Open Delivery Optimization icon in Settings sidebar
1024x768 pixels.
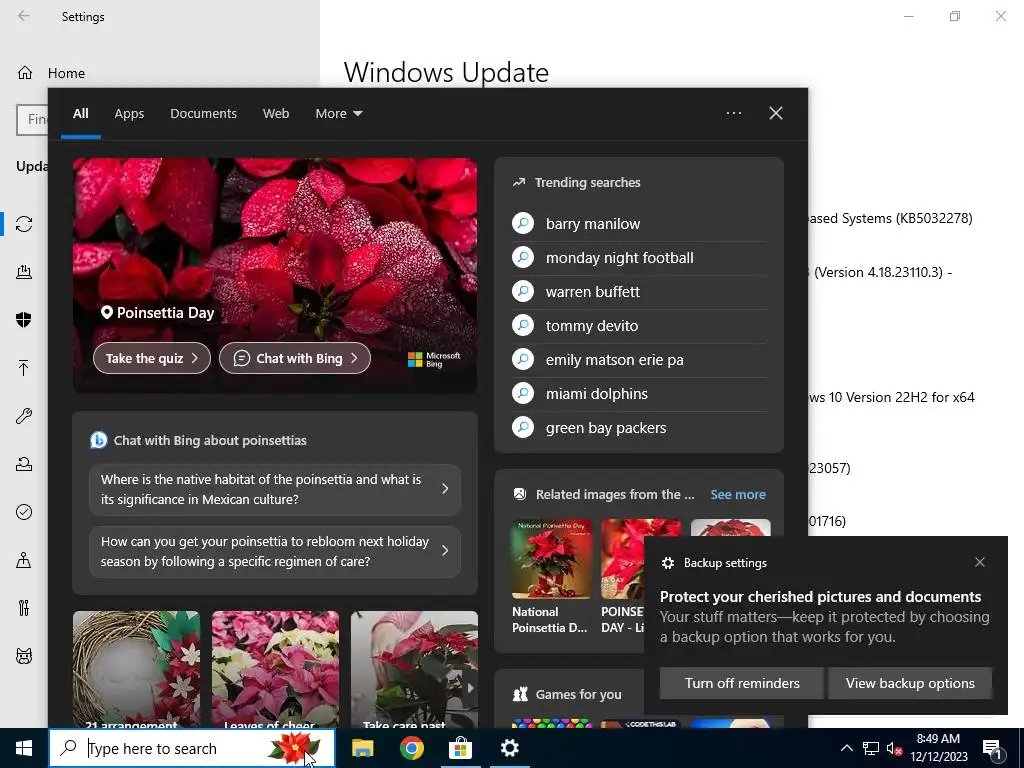(x=24, y=272)
